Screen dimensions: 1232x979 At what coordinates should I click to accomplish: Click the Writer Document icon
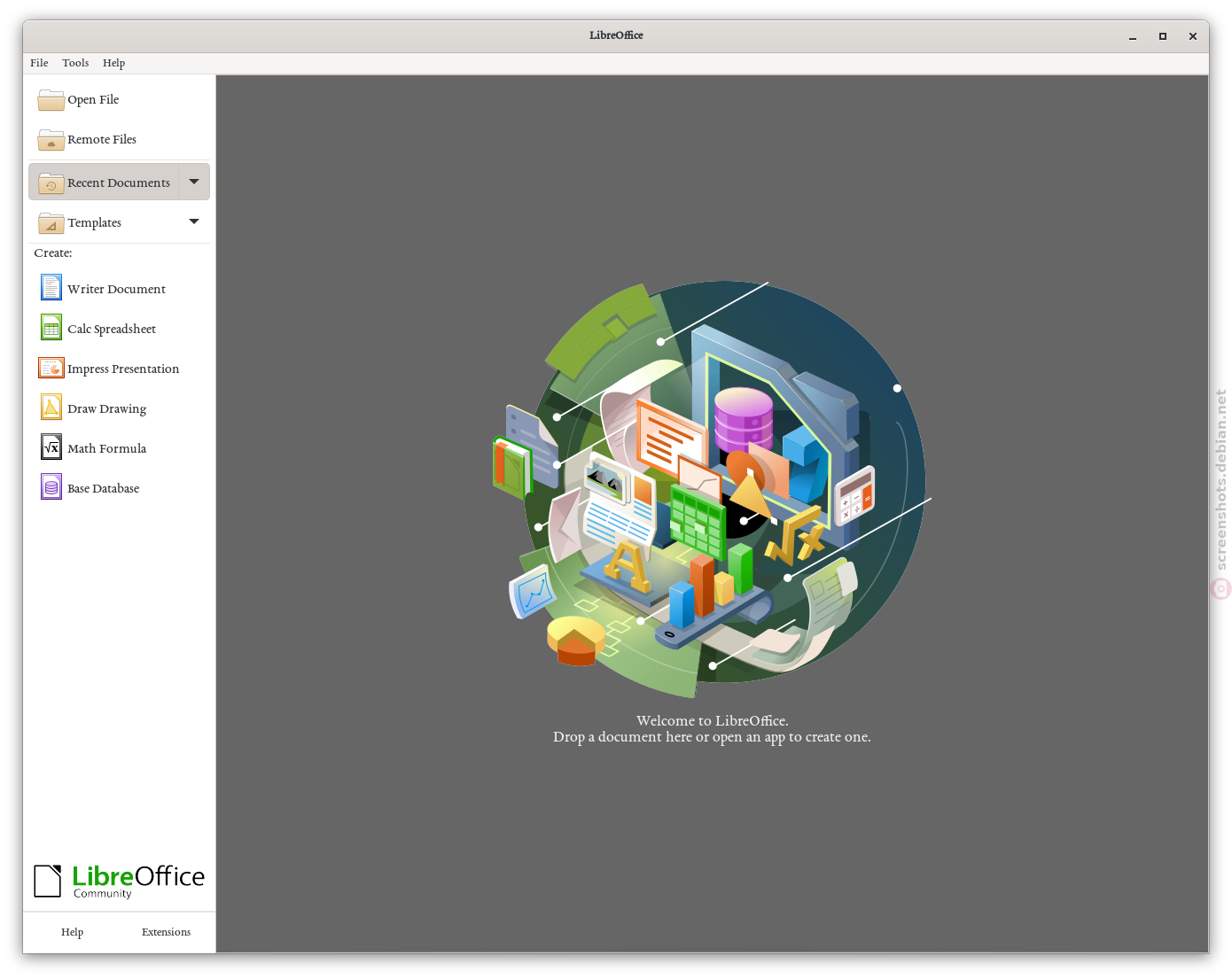point(51,288)
